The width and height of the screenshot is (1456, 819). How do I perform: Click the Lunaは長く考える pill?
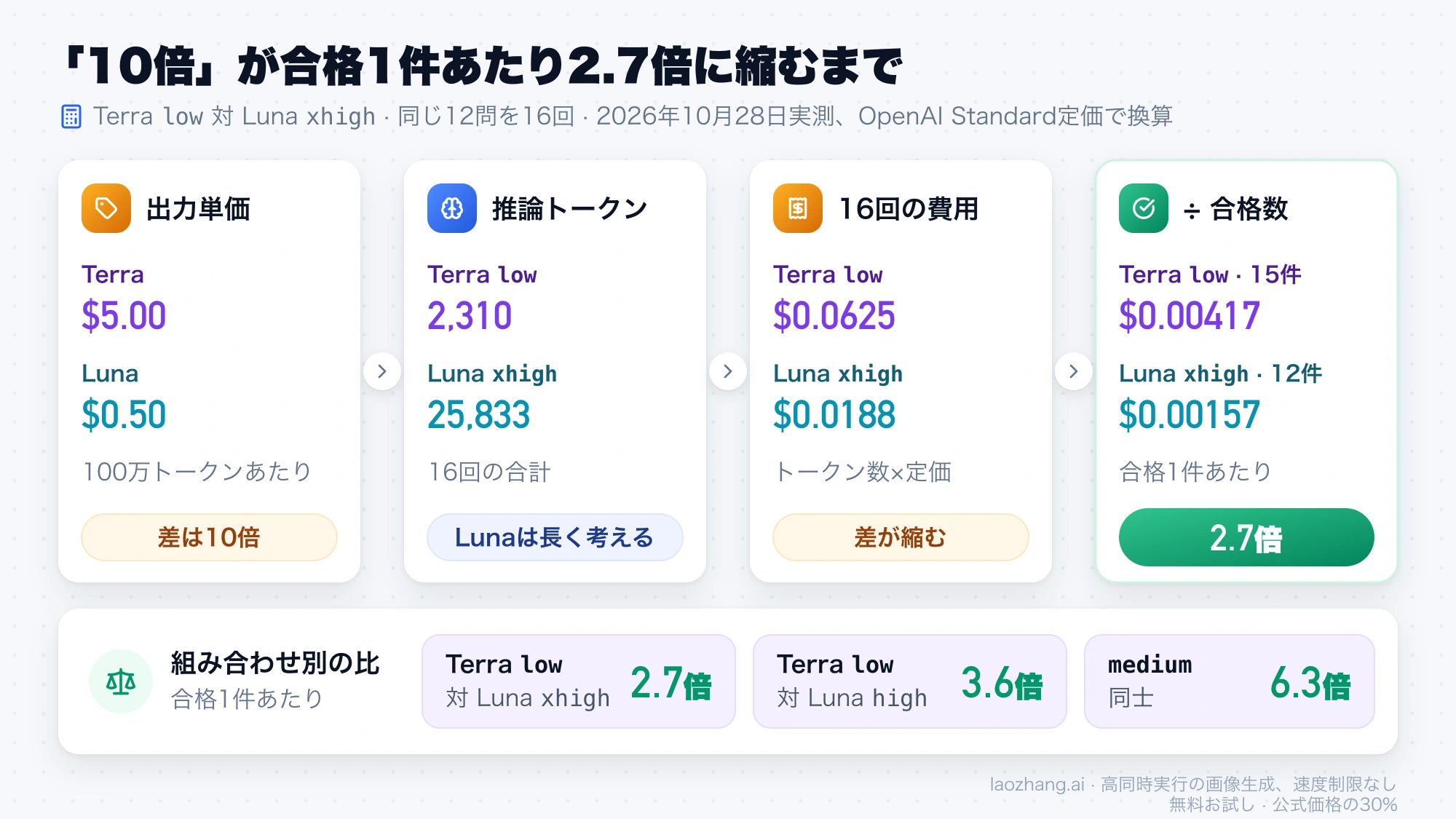pos(555,537)
